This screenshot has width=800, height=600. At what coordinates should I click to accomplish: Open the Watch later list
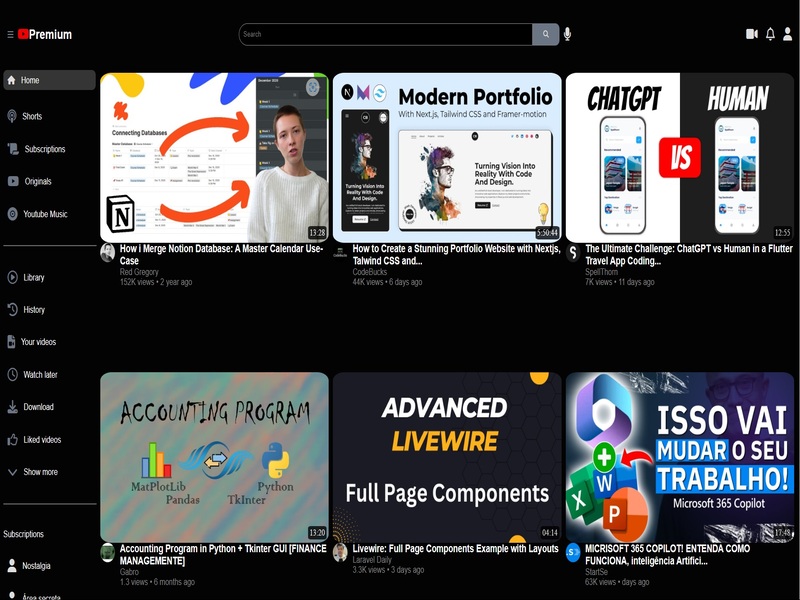(x=40, y=375)
